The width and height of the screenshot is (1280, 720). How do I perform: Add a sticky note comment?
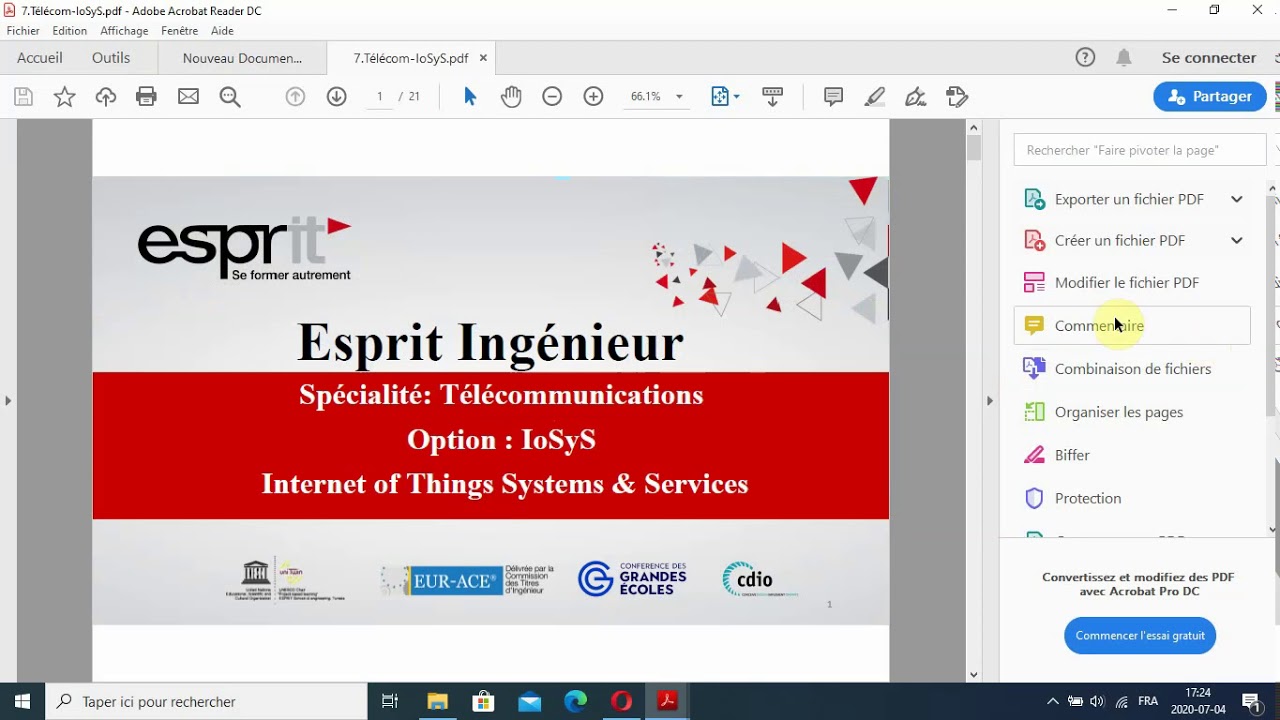coord(833,97)
